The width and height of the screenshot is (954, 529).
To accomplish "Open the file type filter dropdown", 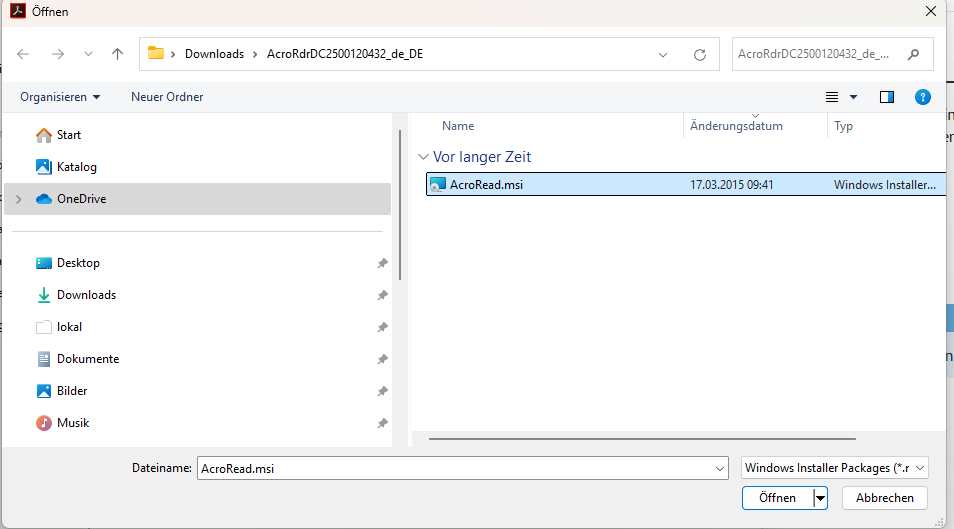I will click(836, 467).
